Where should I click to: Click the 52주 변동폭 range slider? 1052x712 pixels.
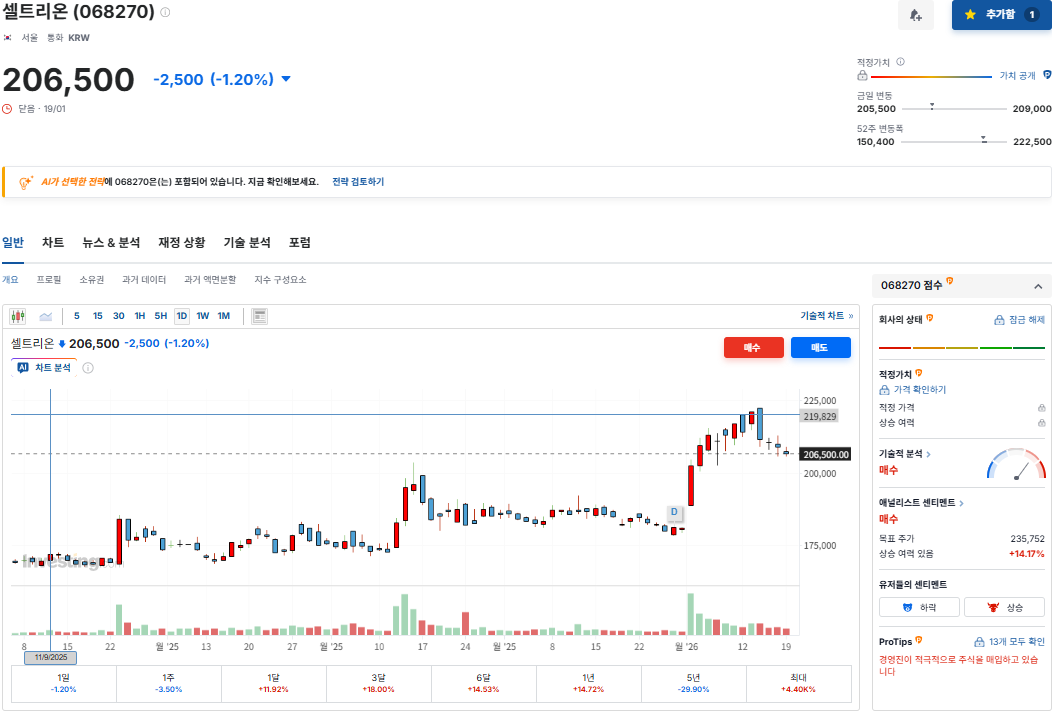pos(954,141)
